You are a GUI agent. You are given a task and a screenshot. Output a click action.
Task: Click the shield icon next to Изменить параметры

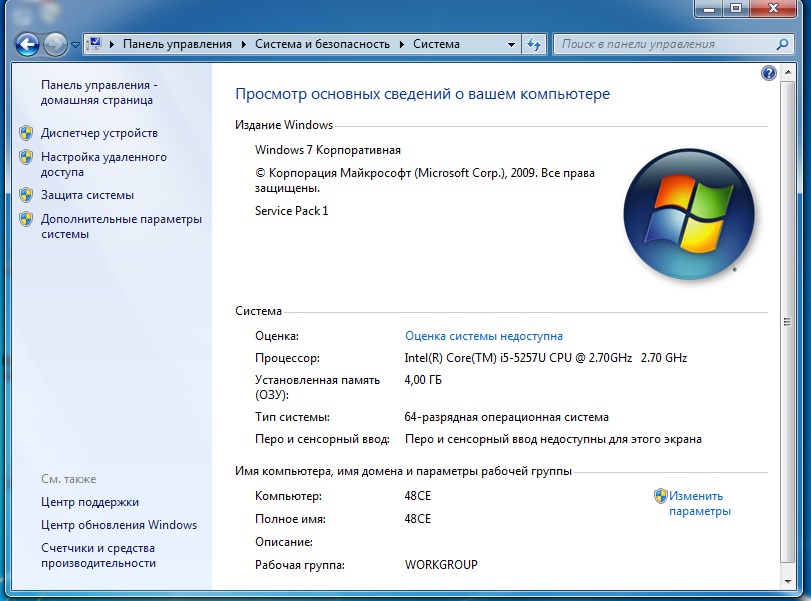point(660,496)
